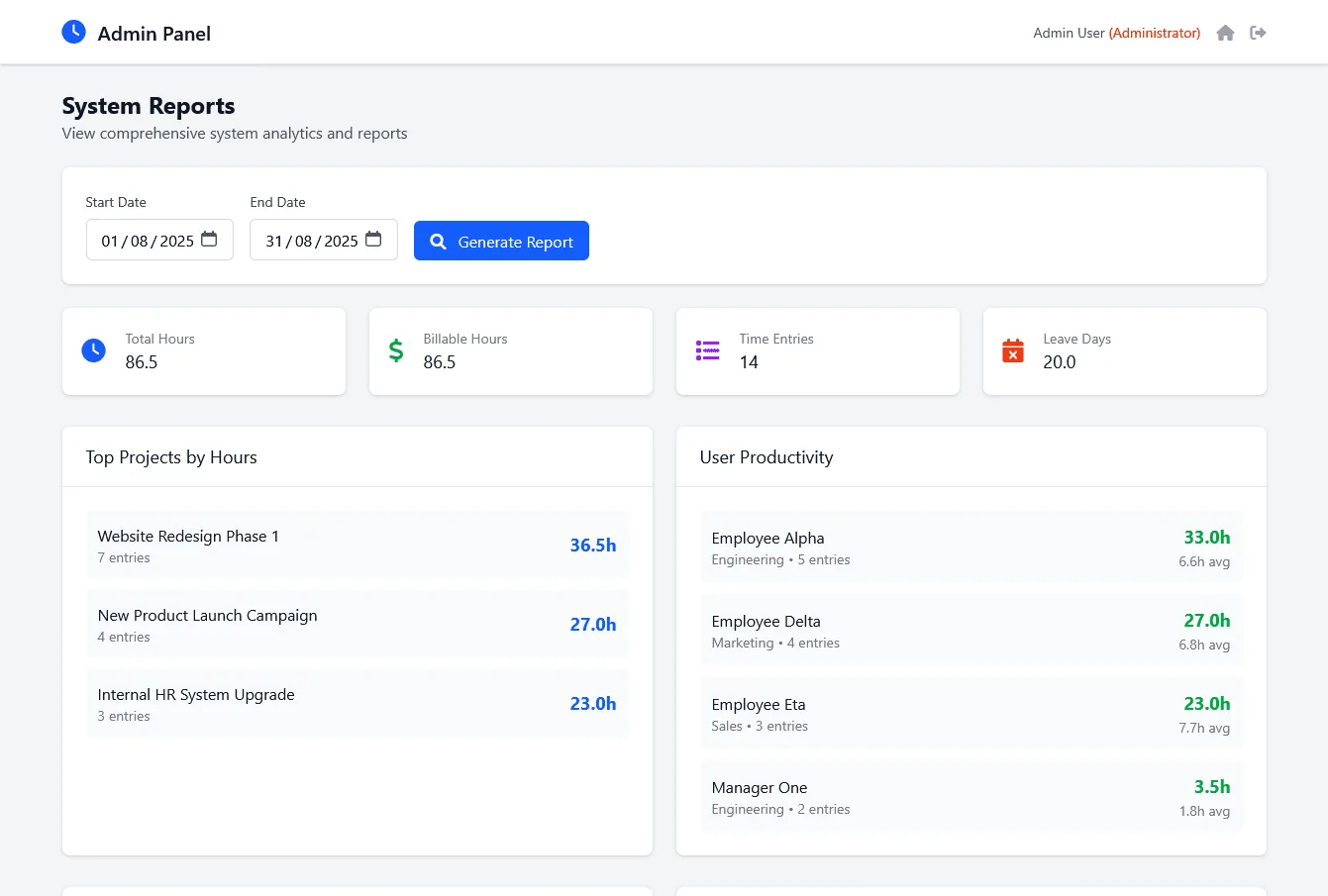Click the Admin User (Administrator) label

pos(1117,33)
